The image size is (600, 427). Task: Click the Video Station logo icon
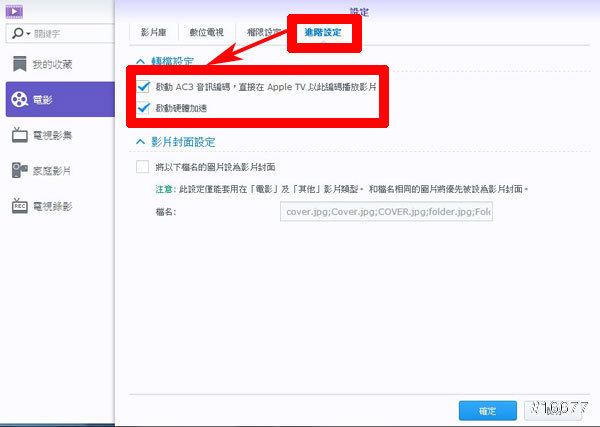click(x=13, y=11)
